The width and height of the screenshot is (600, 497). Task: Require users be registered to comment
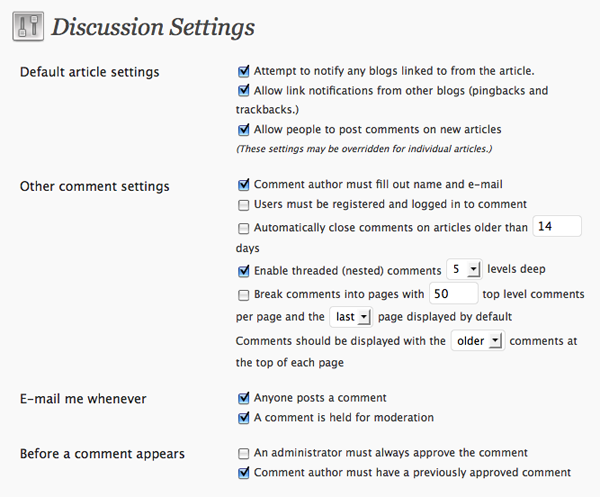pos(244,204)
